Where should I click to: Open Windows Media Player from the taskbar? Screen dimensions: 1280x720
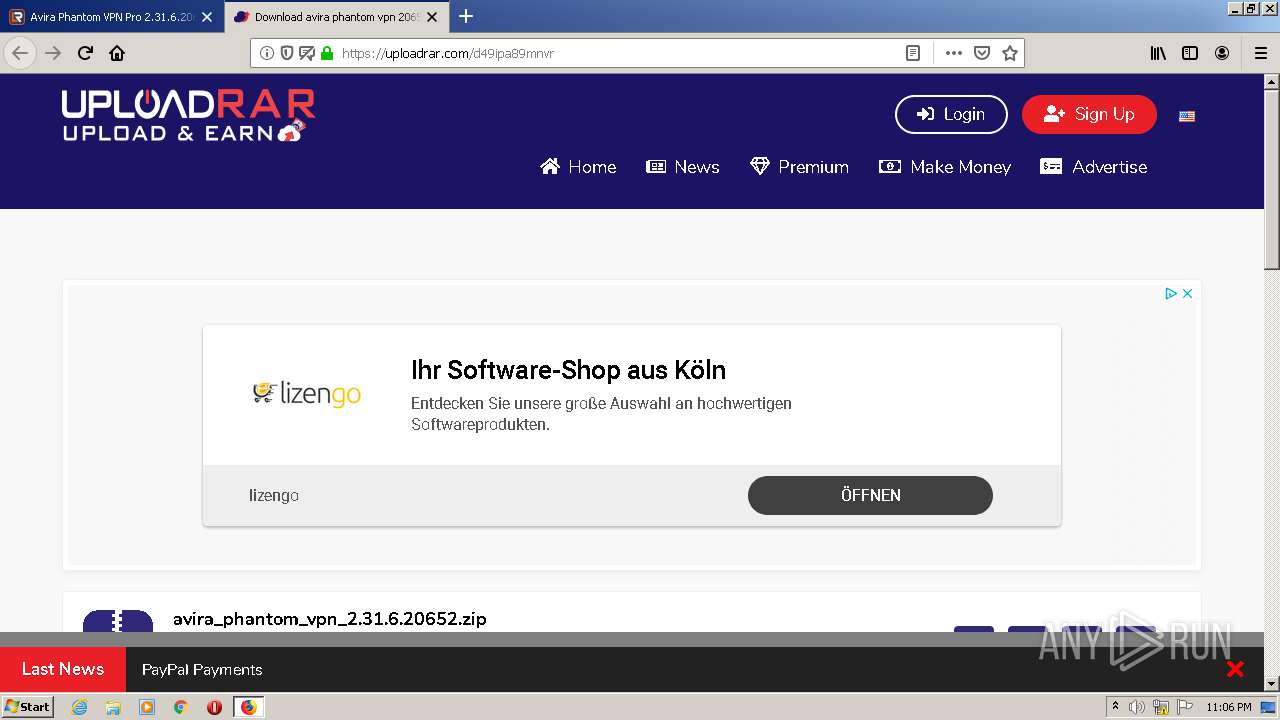(147, 707)
